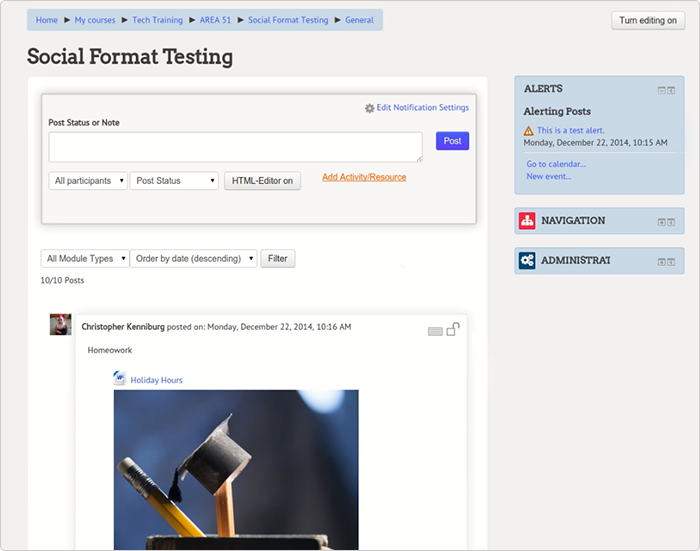Dock the Administration block using its arrow icon
The height and width of the screenshot is (551, 700).
pyautogui.click(x=671, y=262)
